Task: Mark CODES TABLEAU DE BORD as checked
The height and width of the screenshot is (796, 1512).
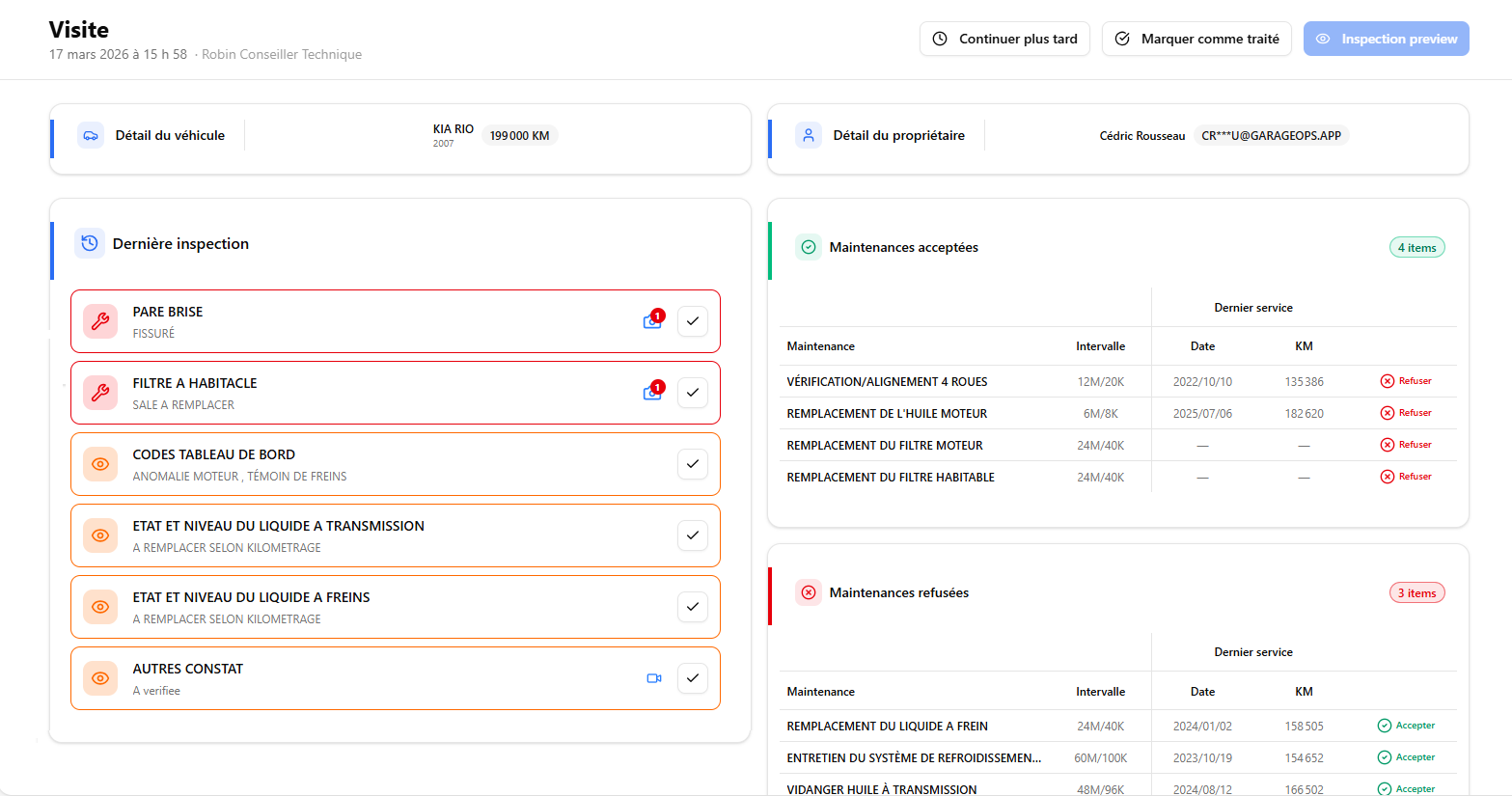Action: tap(693, 464)
